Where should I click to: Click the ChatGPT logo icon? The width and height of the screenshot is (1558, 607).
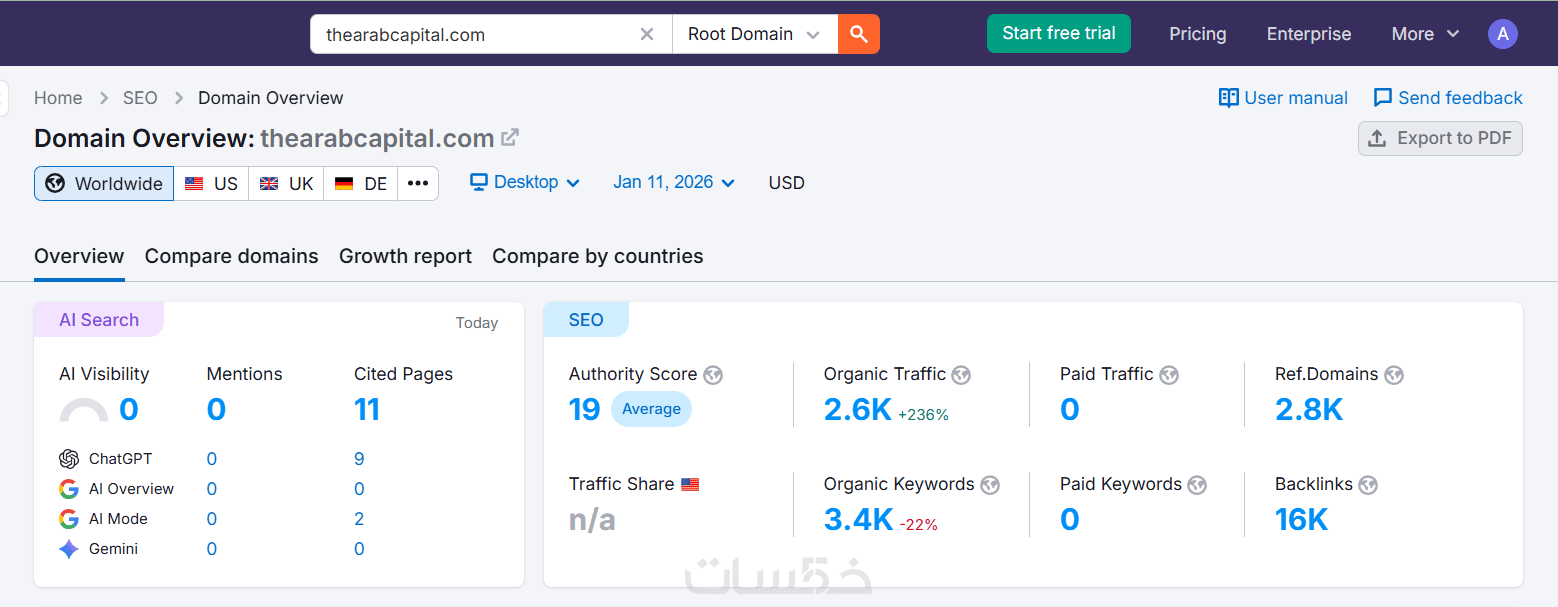click(69, 459)
